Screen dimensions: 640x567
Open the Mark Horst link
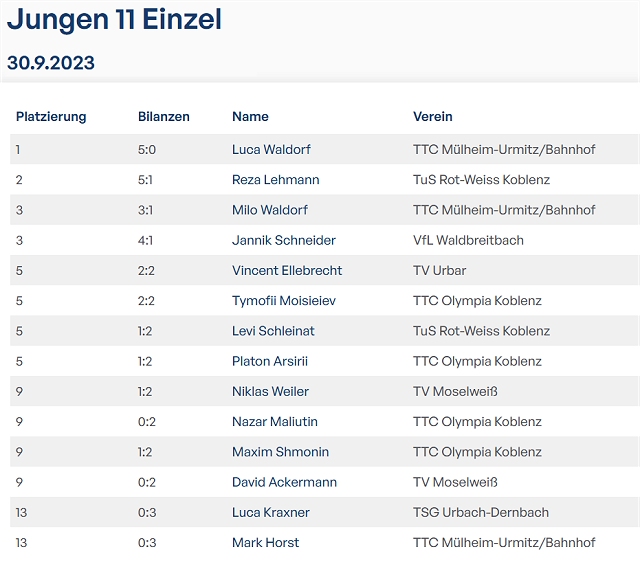tap(265, 542)
